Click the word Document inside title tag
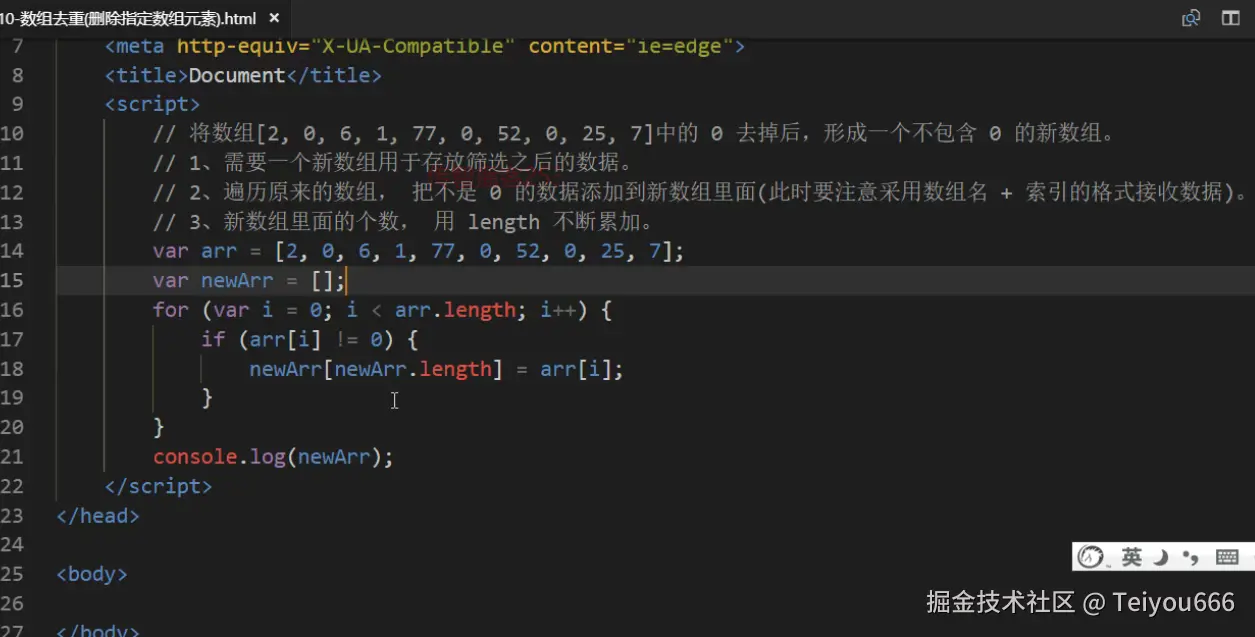 pyautogui.click(x=237, y=75)
